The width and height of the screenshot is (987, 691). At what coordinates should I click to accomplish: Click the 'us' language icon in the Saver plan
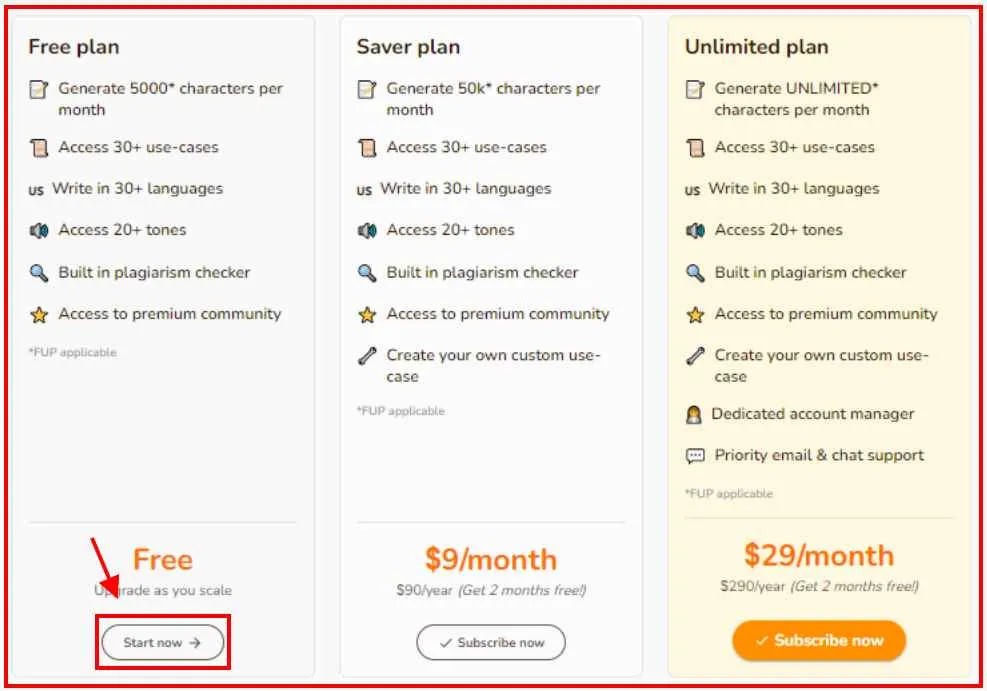pyautogui.click(x=366, y=188)
